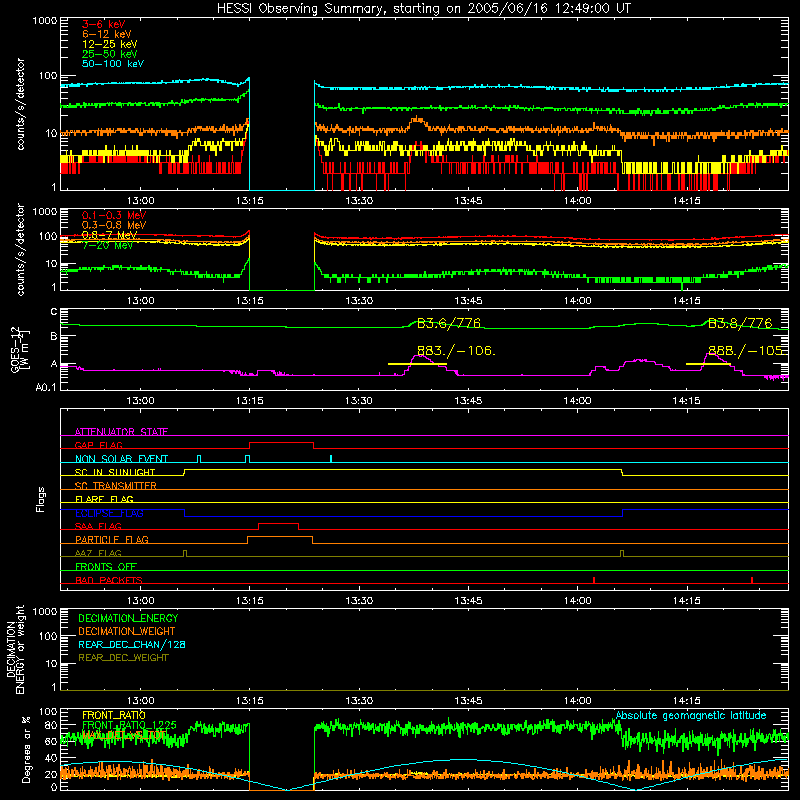Screen dimensions: 800x800
Task: Click the GAP_FLAG label
Action: click(x=98, y=445)
